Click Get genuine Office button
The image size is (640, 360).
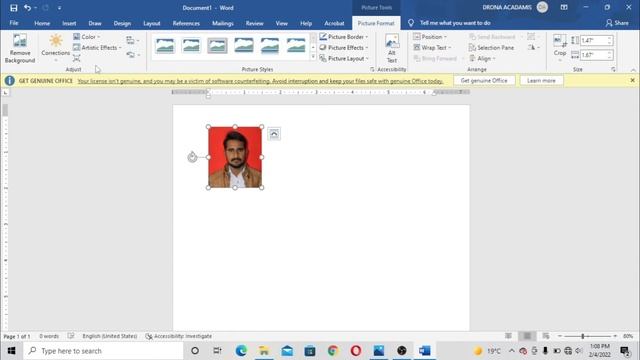click(484, 81)
